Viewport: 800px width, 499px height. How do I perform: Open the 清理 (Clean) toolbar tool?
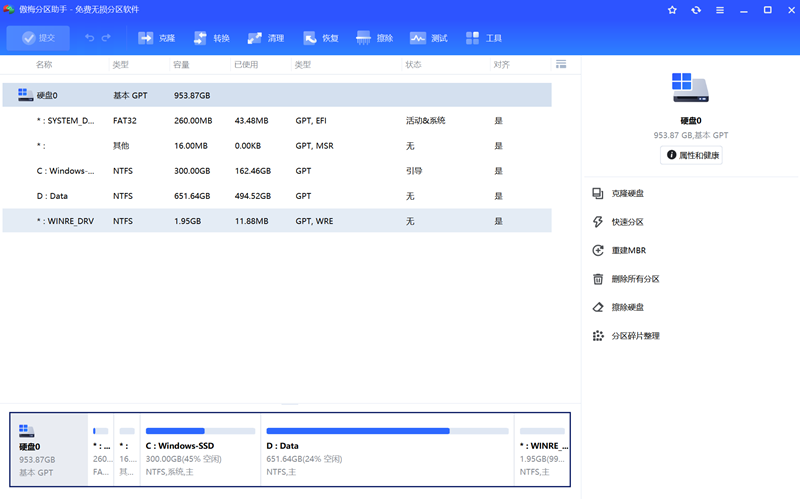(x=266, y=38)
